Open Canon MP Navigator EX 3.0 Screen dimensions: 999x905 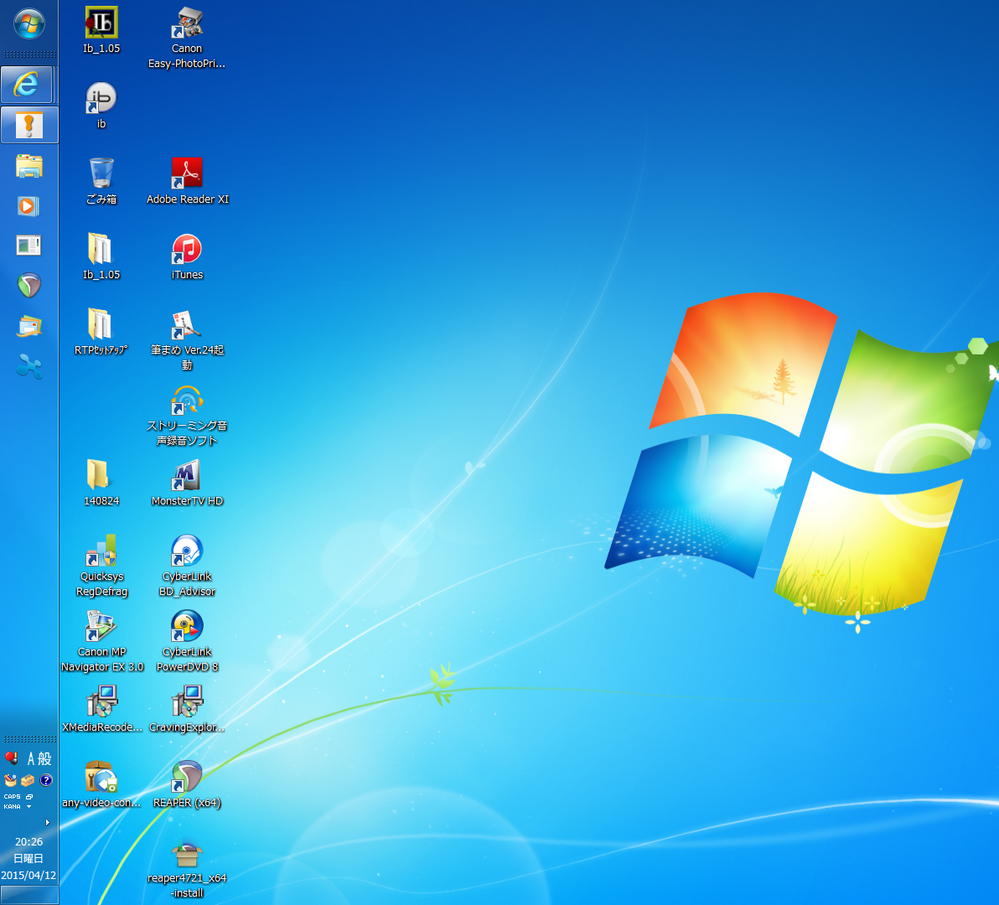tap(102, 641)
